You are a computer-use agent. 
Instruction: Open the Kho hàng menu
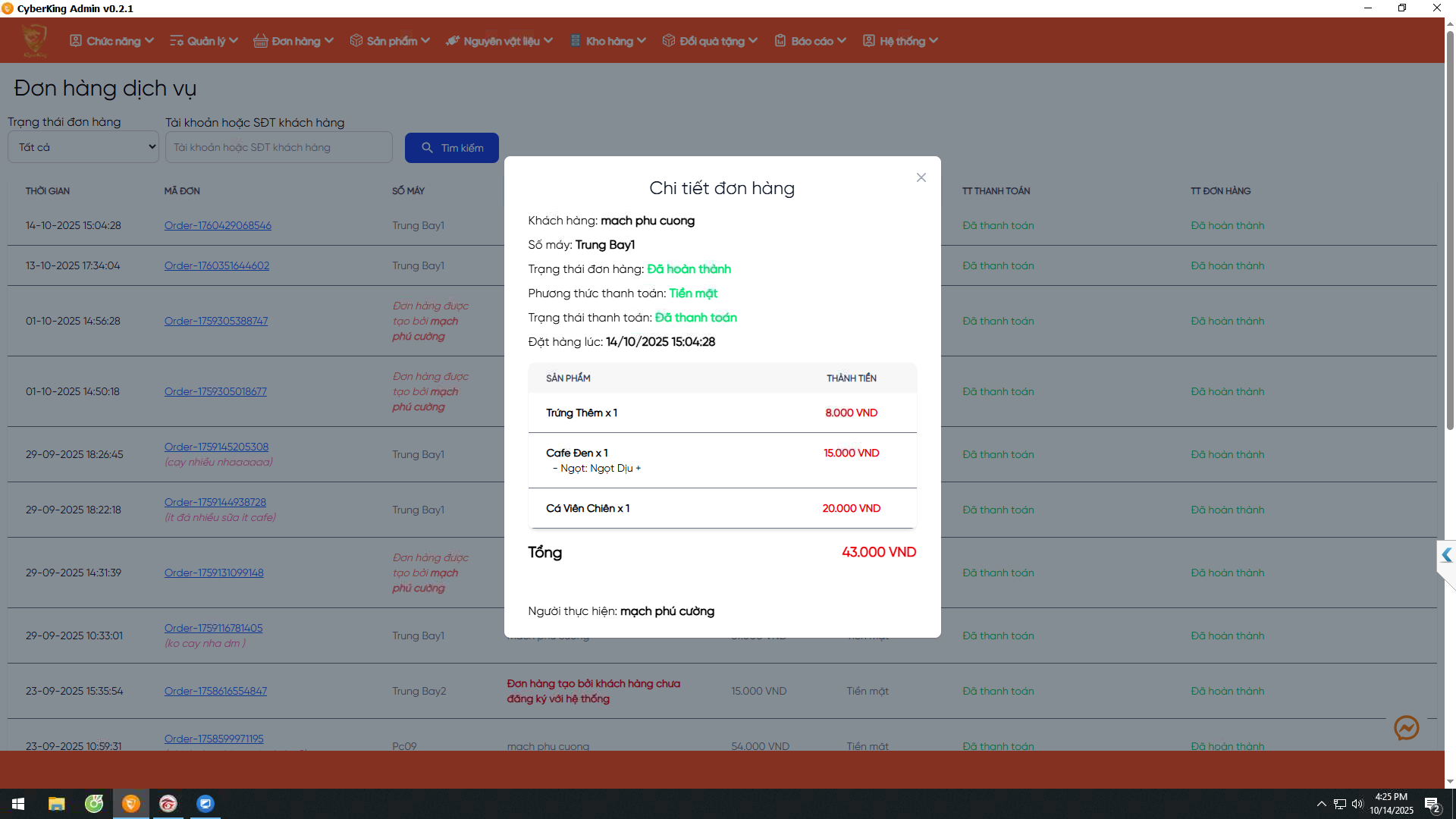[608, 41]
